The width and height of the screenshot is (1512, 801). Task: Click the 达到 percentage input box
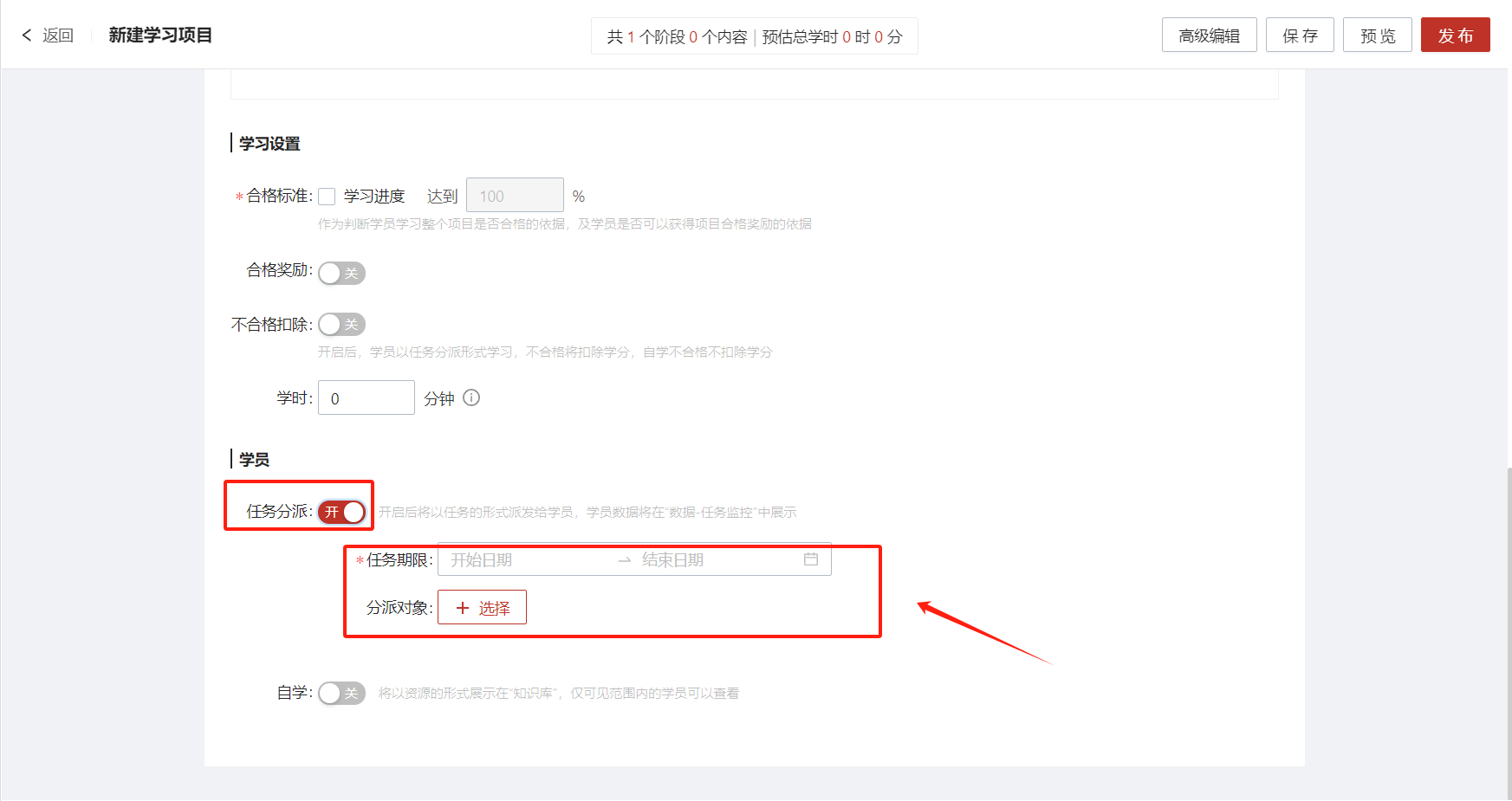click(x=515, y=195)
